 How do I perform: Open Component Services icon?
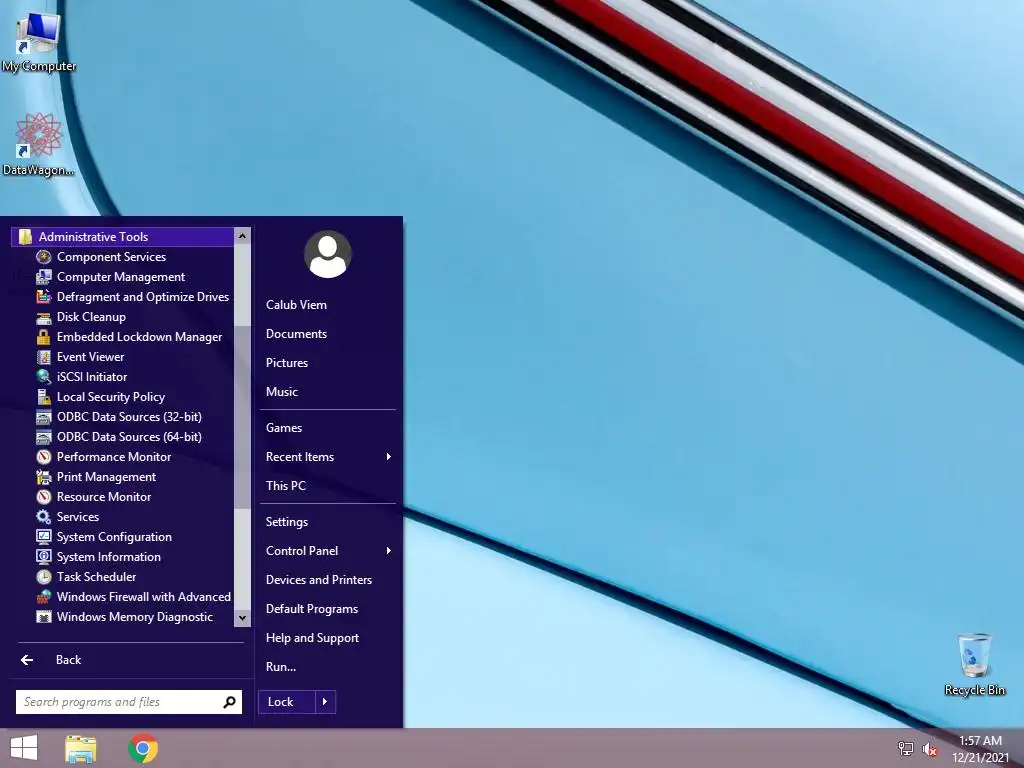[x=44, y=257]
